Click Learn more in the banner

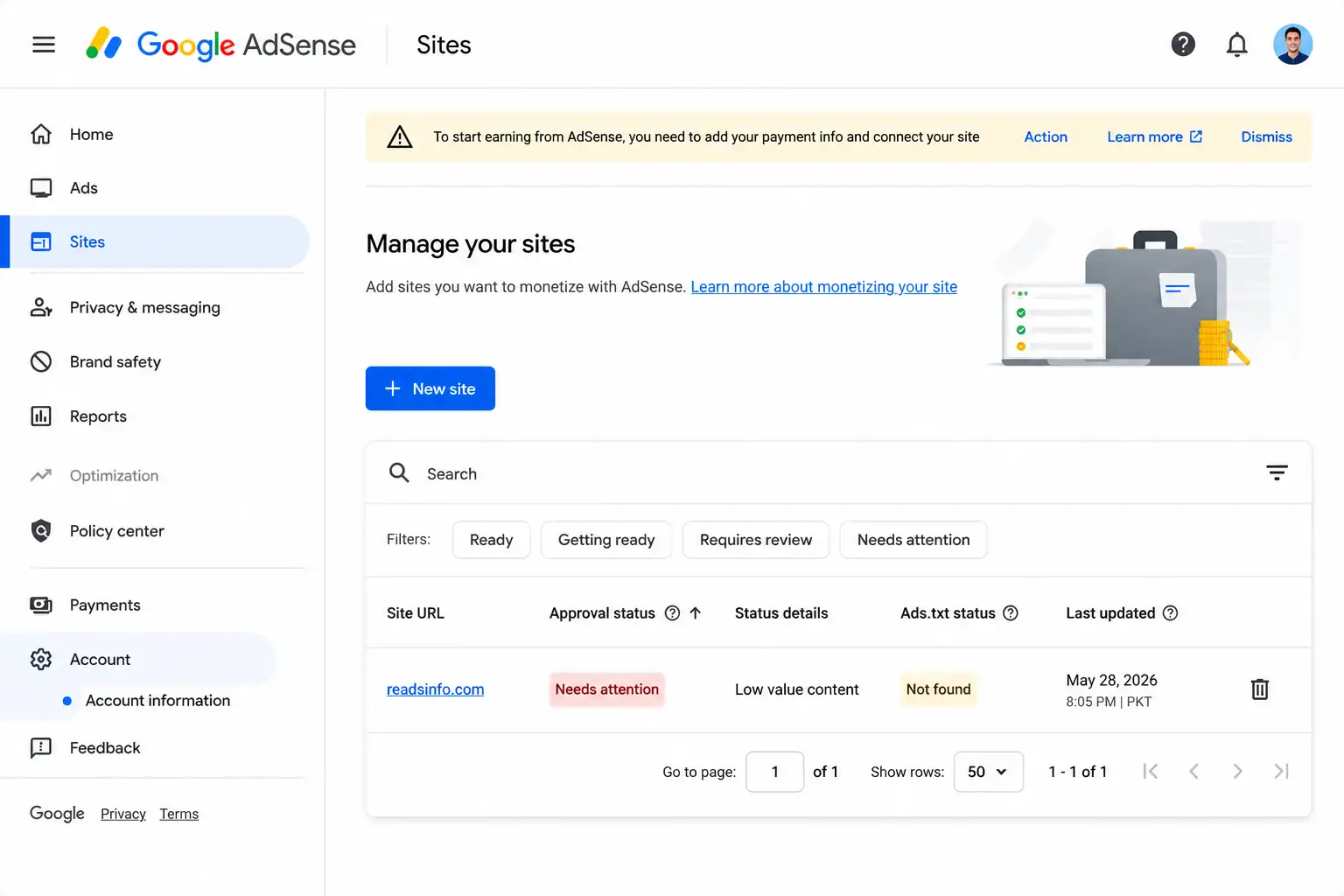click(1154, 136)
